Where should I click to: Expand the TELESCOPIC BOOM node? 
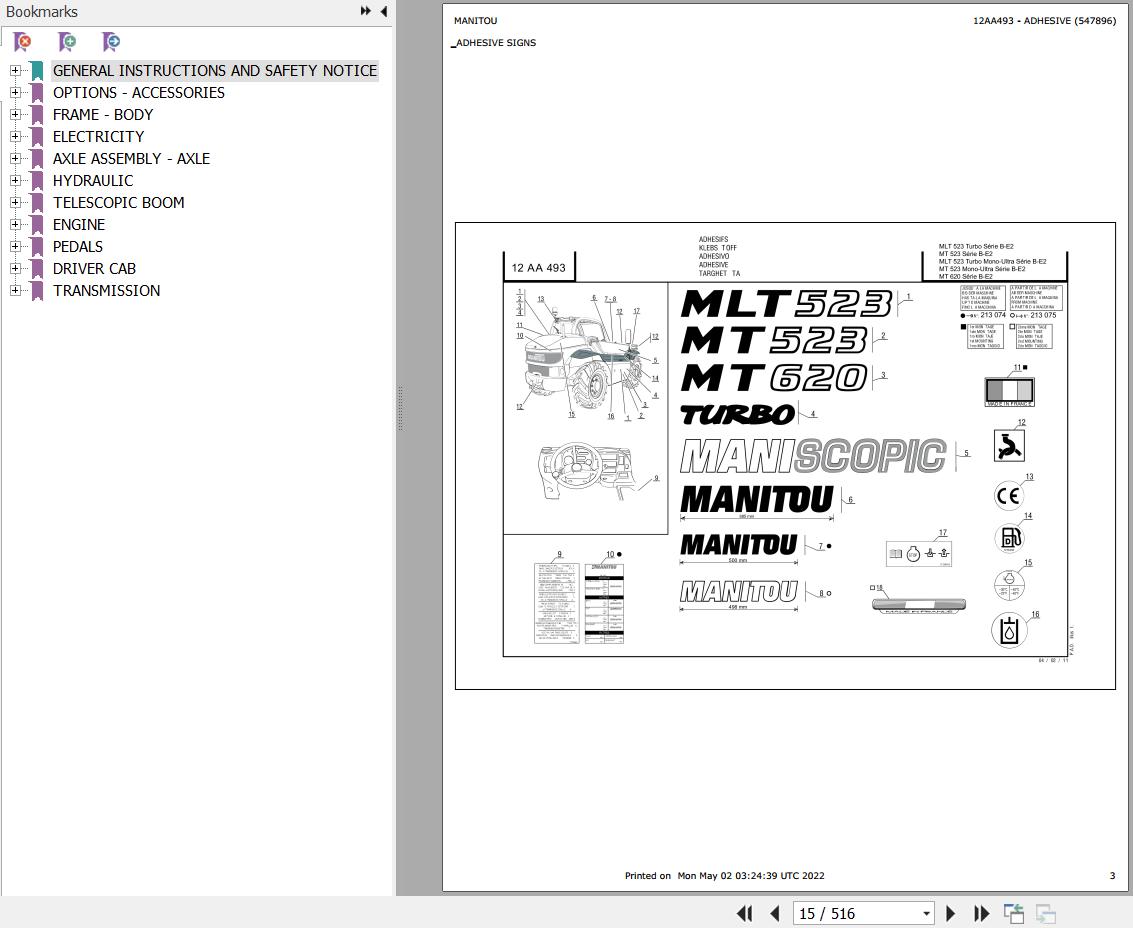(x=15, y=202)
